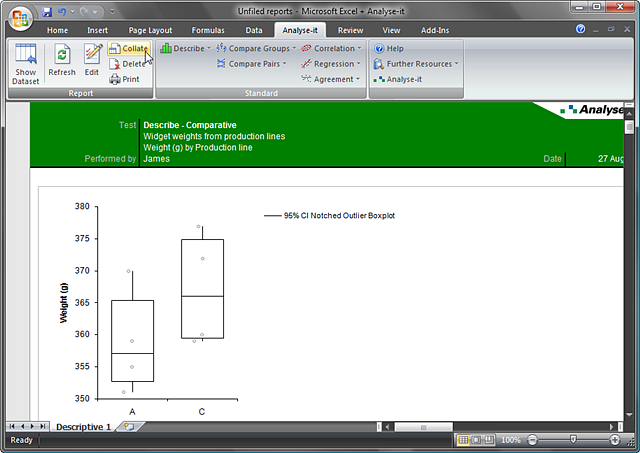The image size is (640, 453).
Task: Switch to Normal view in status bar
Action: (x=463, y=440)
